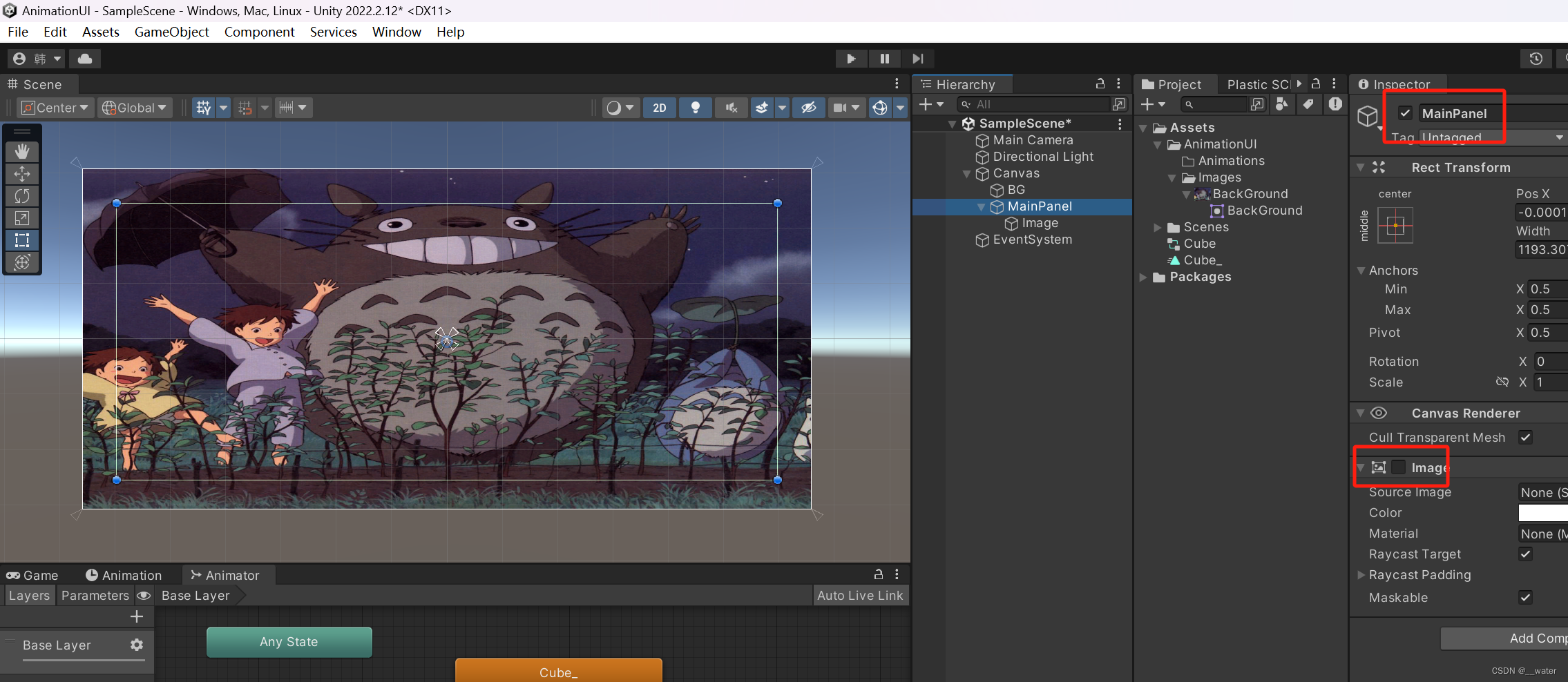Toggle the MainPanel active checkbox

[1405, 113]
